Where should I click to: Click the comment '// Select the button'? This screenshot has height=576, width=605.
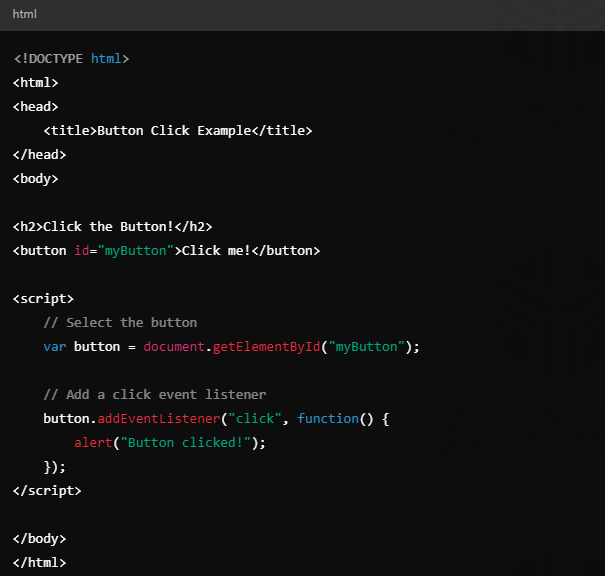120,323
